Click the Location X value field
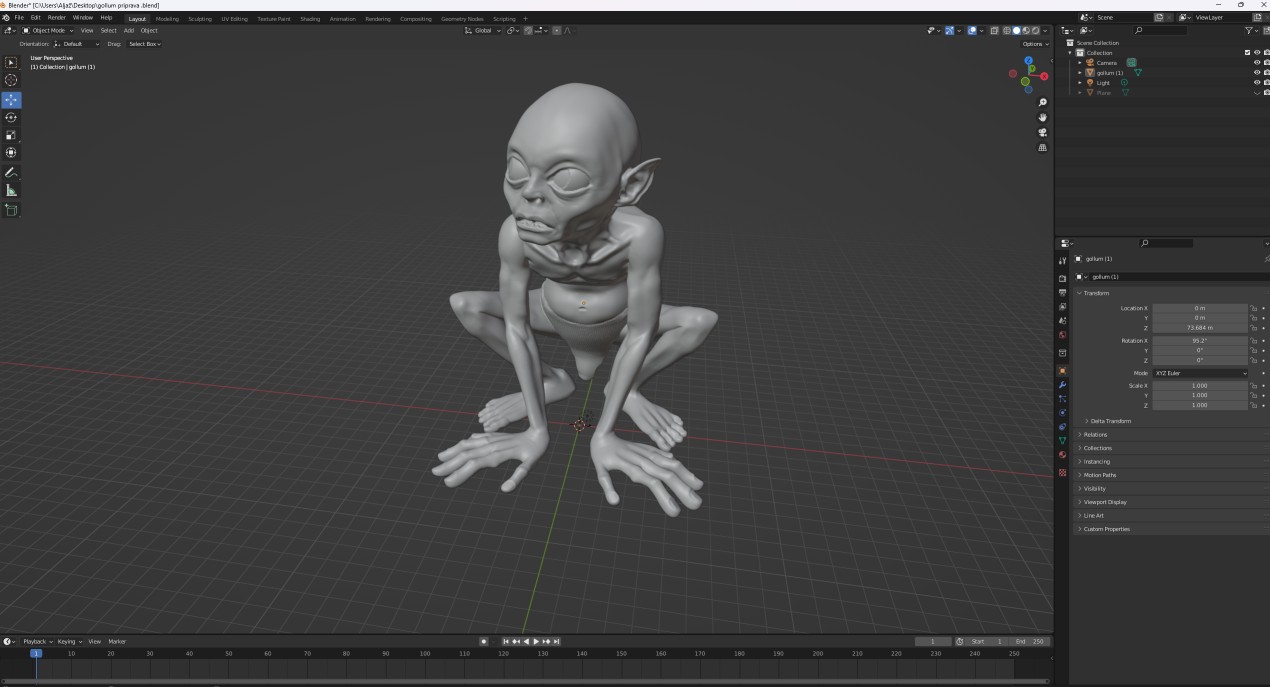Viewport: 1270px width, 687px height. click(x=1199, y=308)
